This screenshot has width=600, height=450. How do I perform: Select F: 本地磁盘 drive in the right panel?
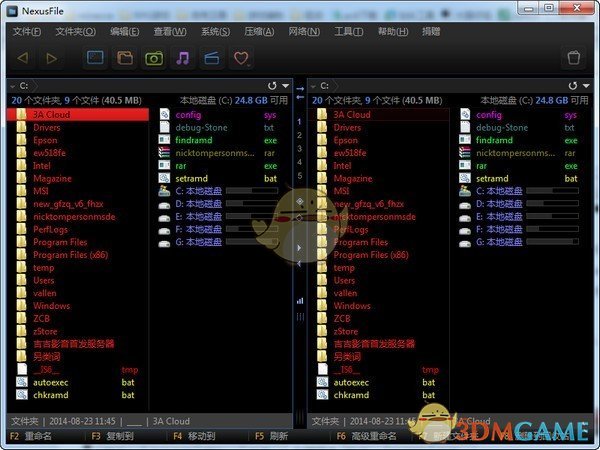[499, 229]
